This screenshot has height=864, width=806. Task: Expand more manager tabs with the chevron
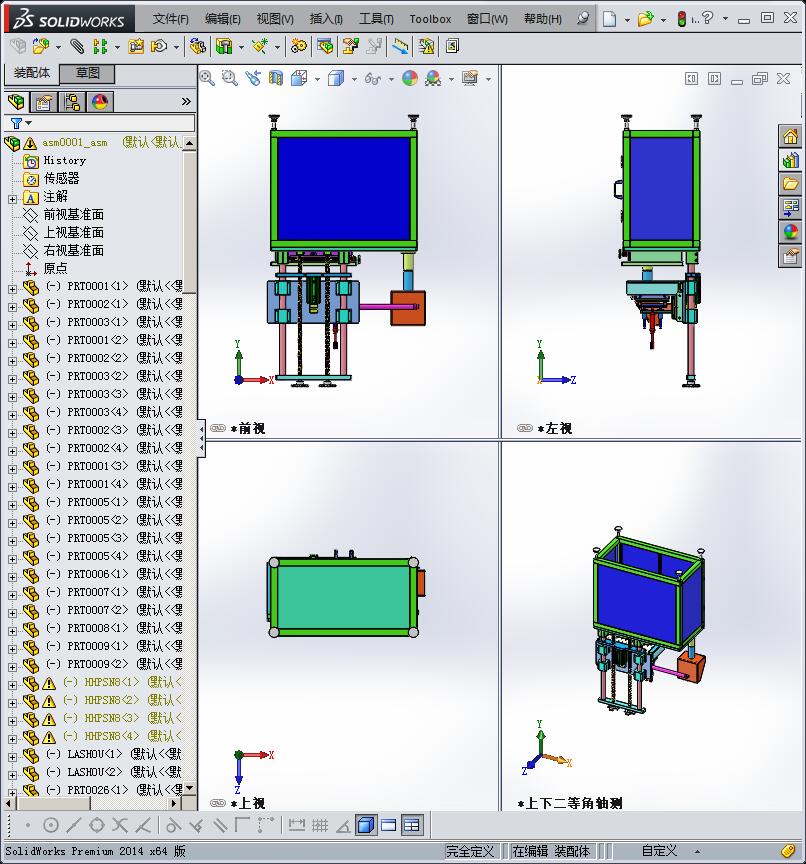coord(186,101)
